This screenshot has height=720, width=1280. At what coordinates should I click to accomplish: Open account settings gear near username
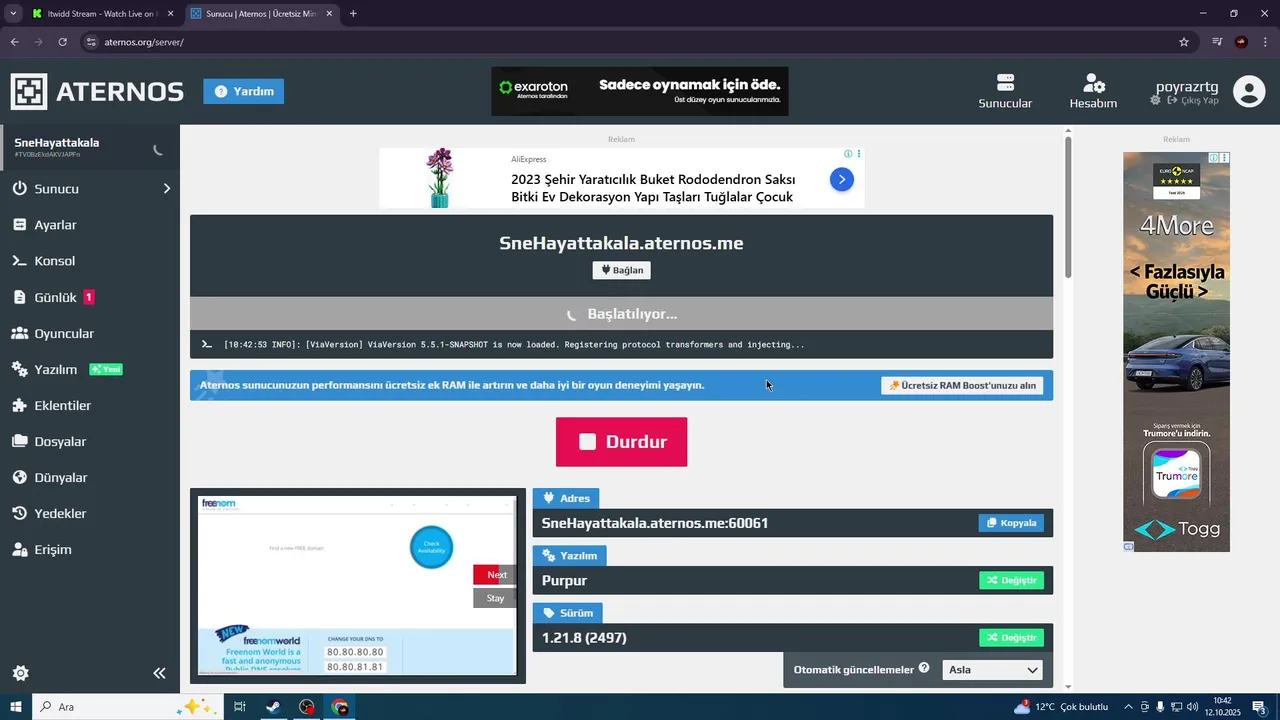click(1156, 101)
